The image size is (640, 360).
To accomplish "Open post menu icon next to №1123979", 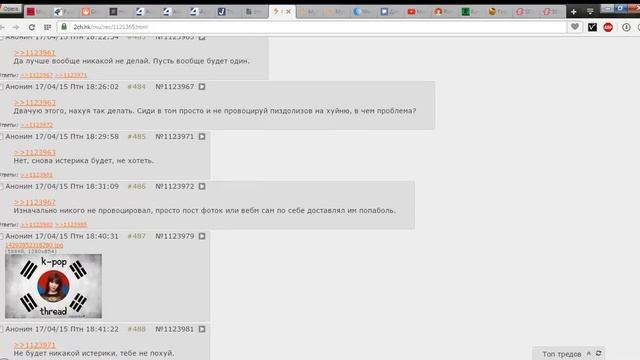I will tap(202, 236).
